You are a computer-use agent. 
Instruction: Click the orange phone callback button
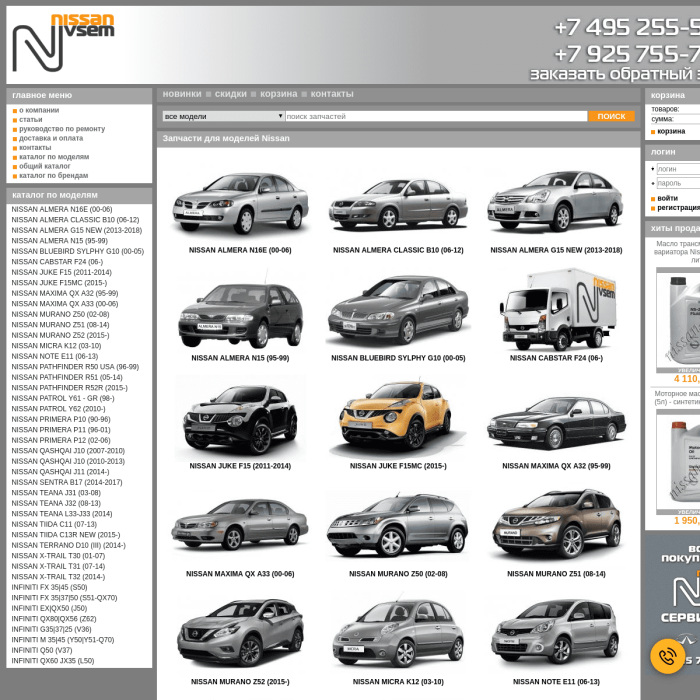click(667, 656)
